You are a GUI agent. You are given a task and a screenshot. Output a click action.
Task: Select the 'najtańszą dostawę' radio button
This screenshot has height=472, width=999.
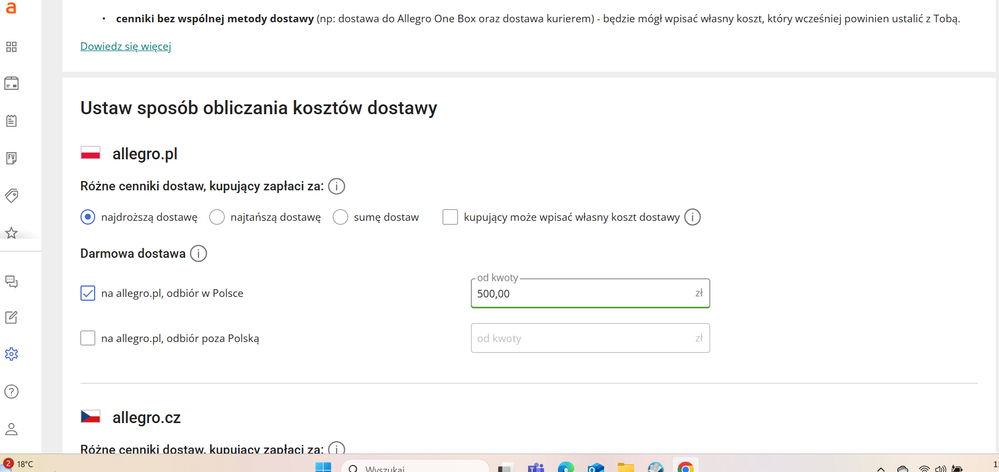tap(217, 217)
